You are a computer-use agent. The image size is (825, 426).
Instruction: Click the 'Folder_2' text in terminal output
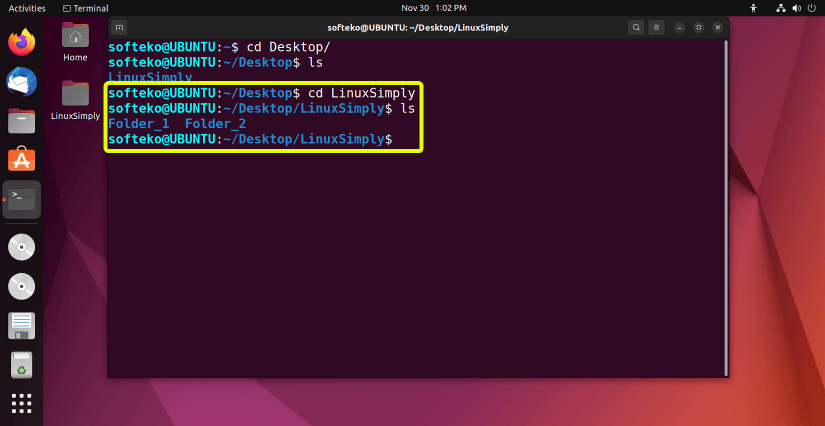216,124
